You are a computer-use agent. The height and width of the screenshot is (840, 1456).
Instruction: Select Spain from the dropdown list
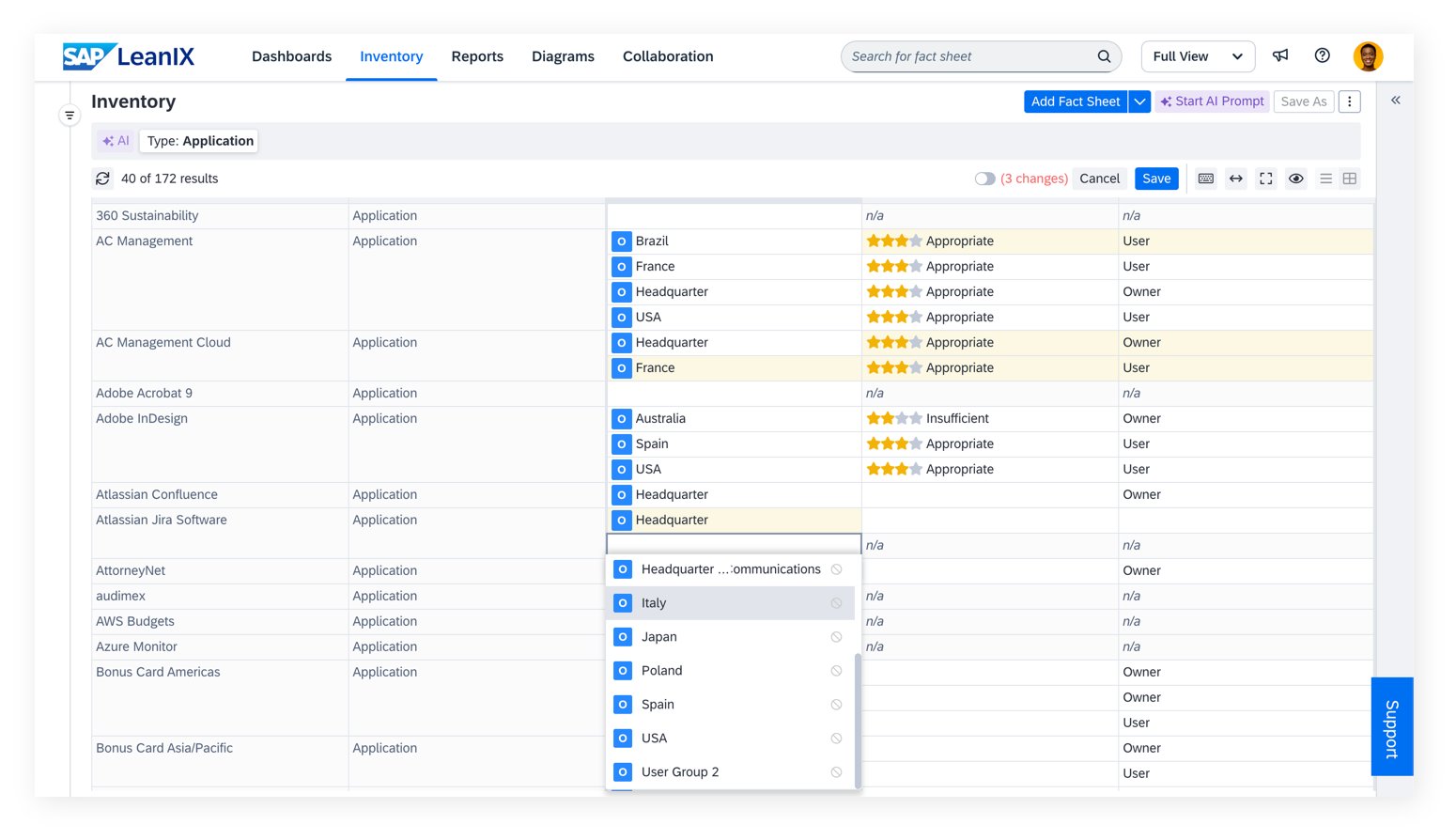tap(731, 705)
